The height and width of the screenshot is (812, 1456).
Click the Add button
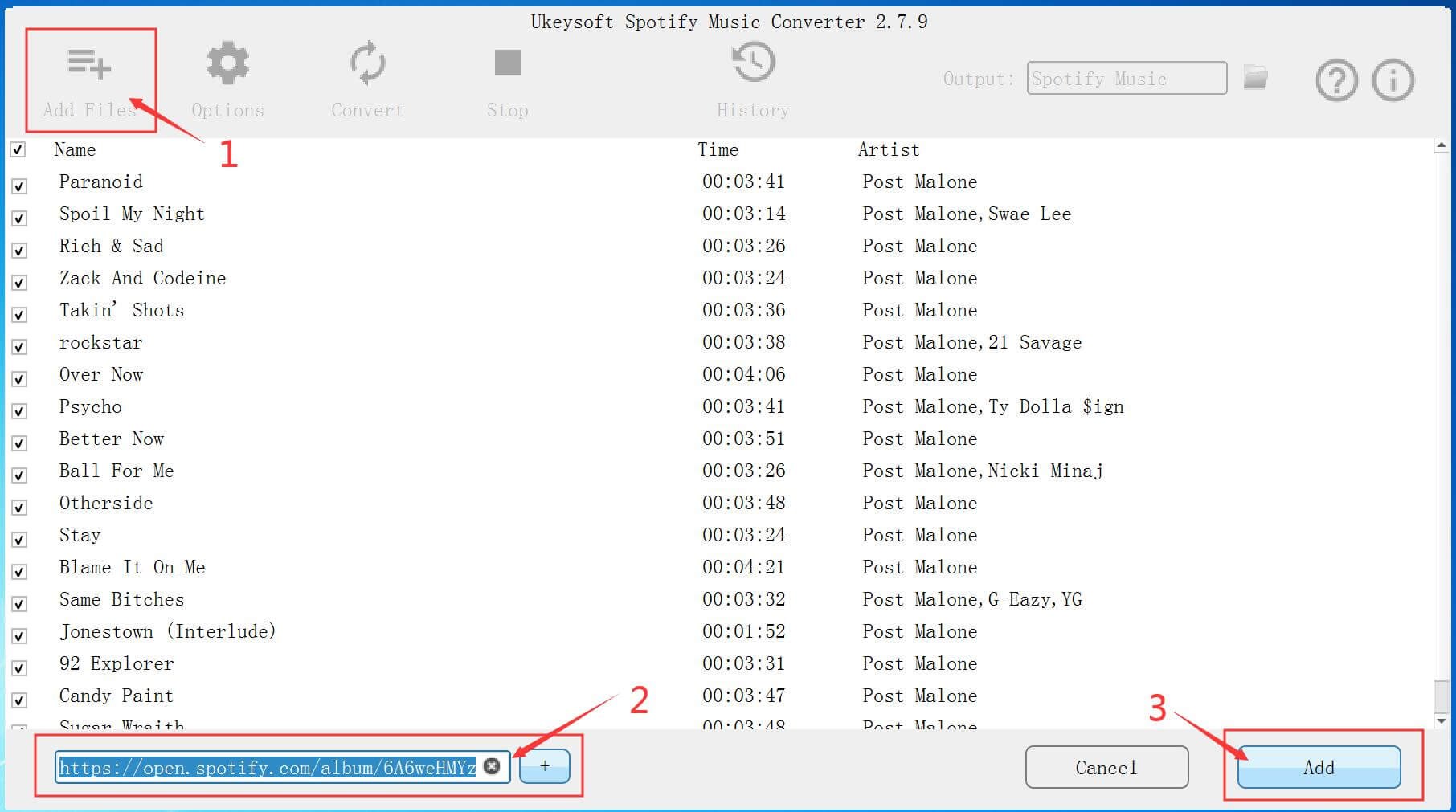[1319, 767]
